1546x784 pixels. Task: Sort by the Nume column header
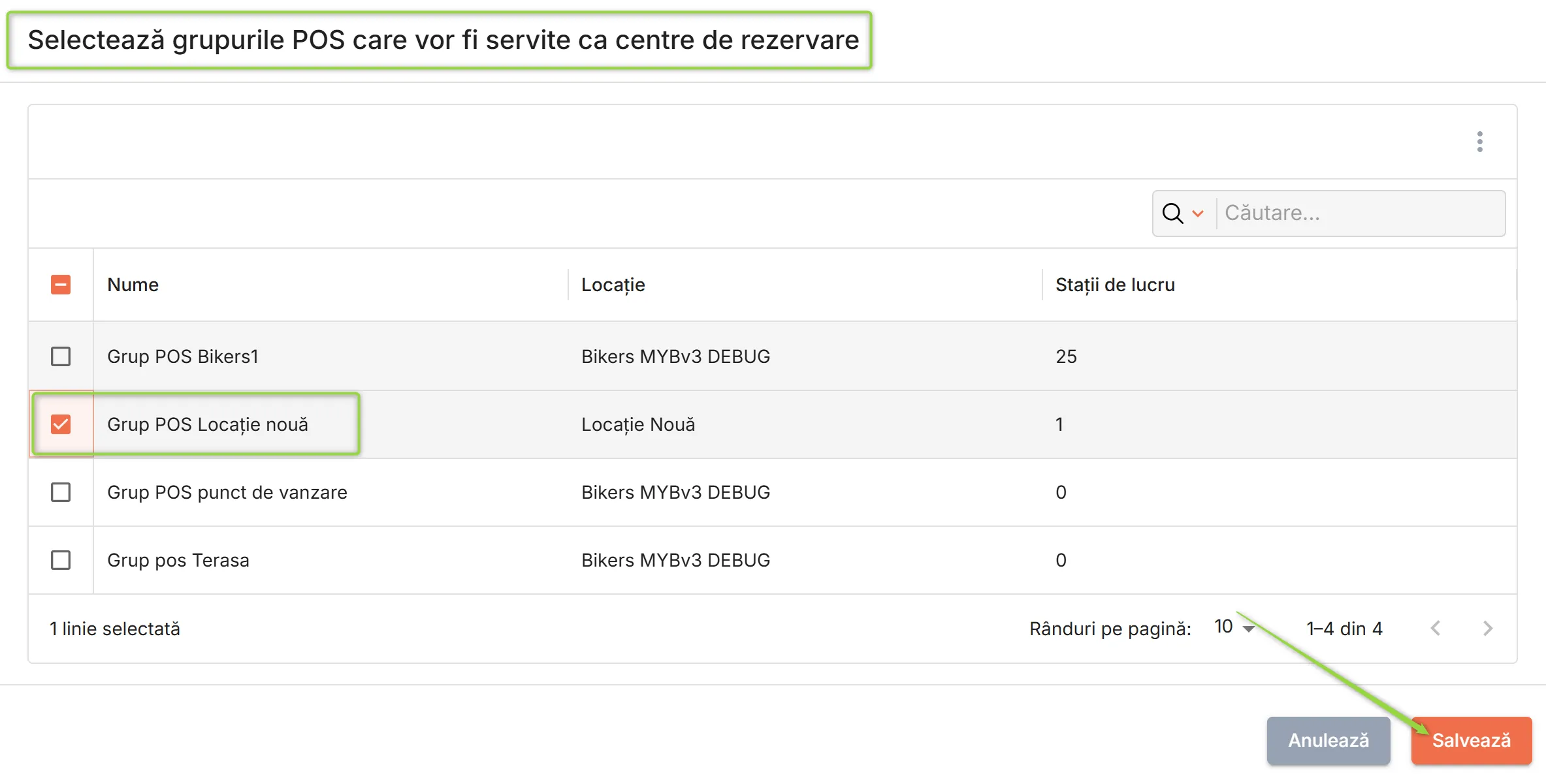coord(133,285)
